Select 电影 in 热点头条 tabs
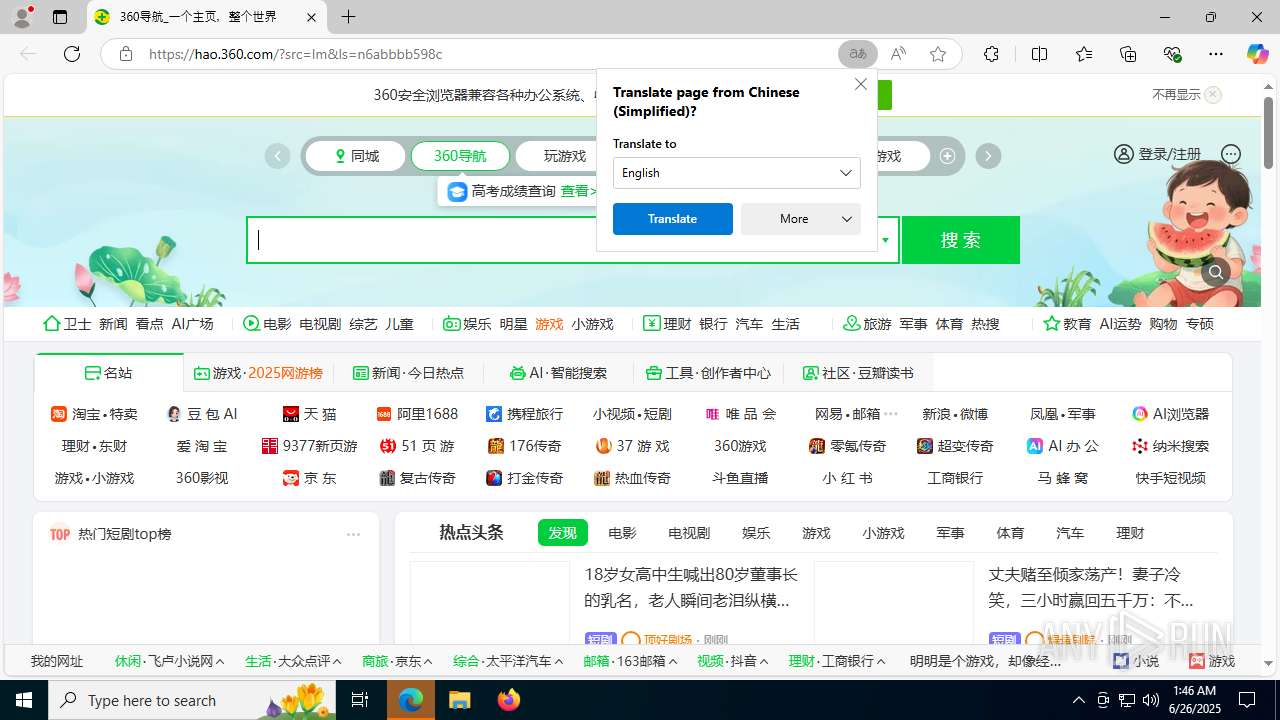Viewport: 1280px width, 720px height. (x=622, y=533)
